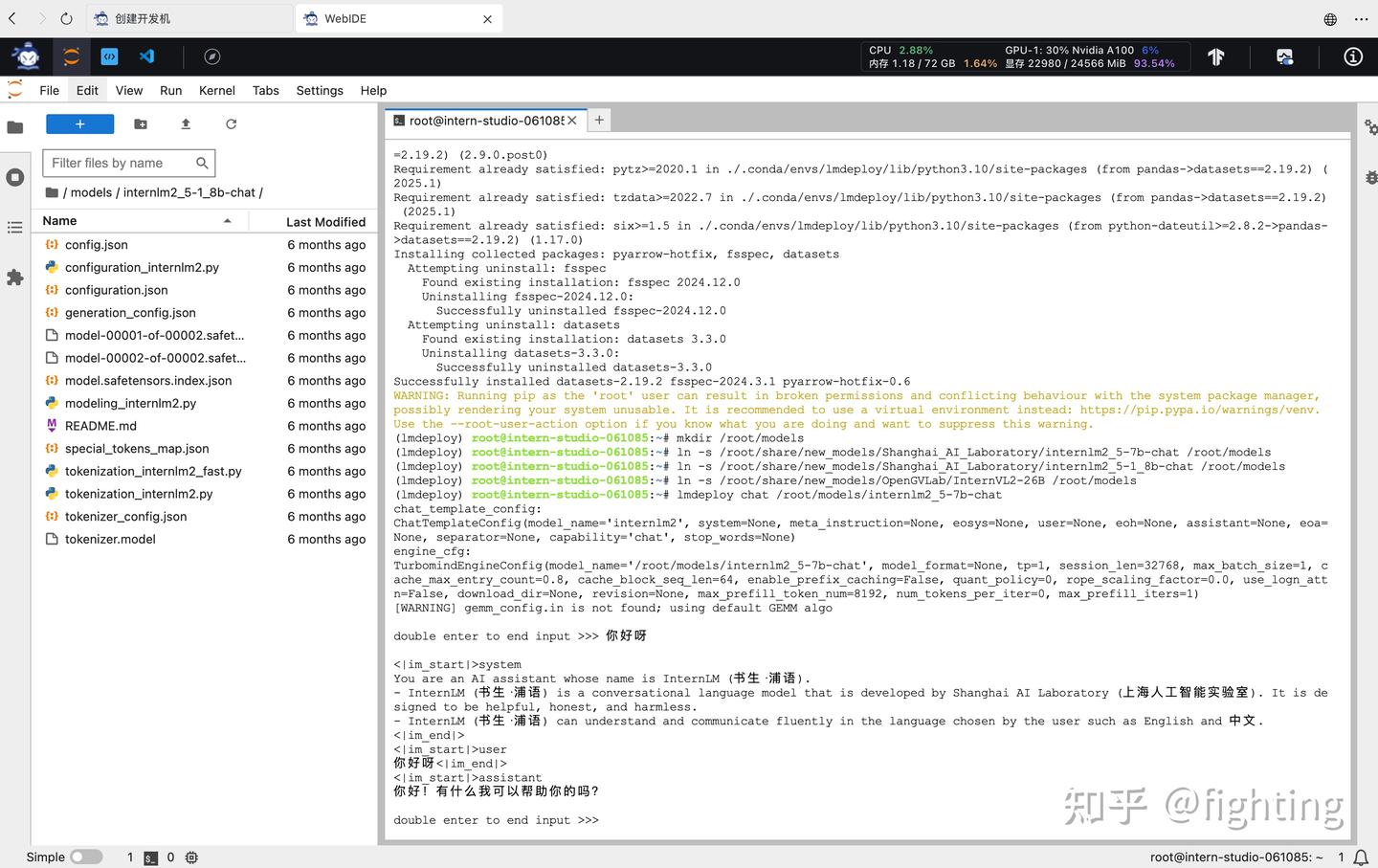
Task: Select the root@intern-studio-061085 terminal tab
Action: click(483, 120)
